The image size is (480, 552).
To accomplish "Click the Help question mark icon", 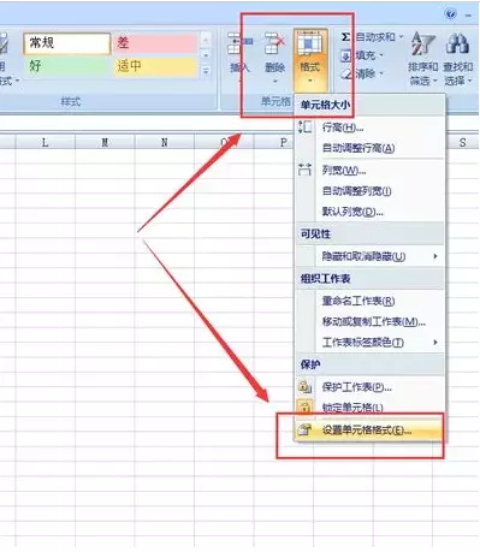I will (x=450, y=14).
